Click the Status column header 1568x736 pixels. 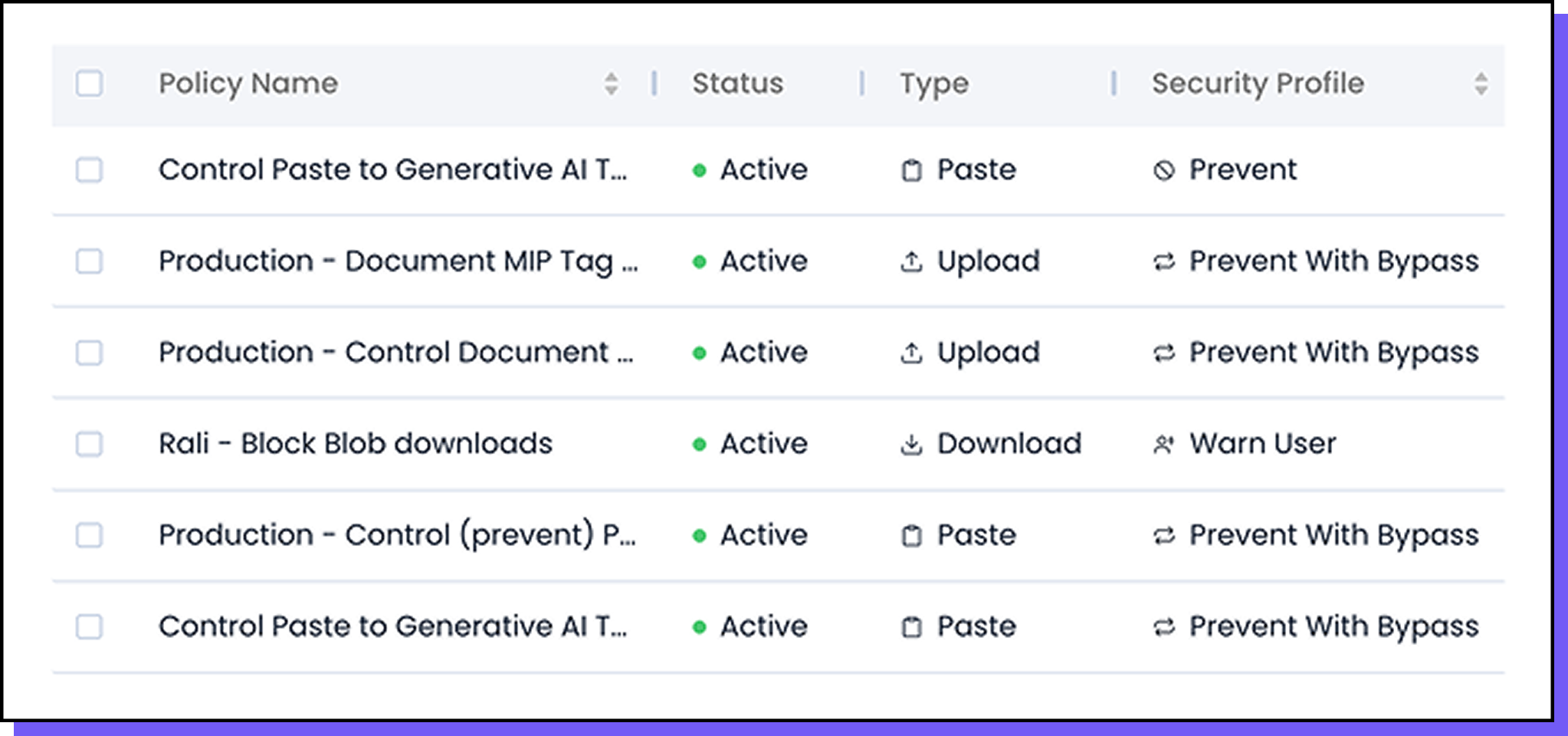[x=737, y=84]
